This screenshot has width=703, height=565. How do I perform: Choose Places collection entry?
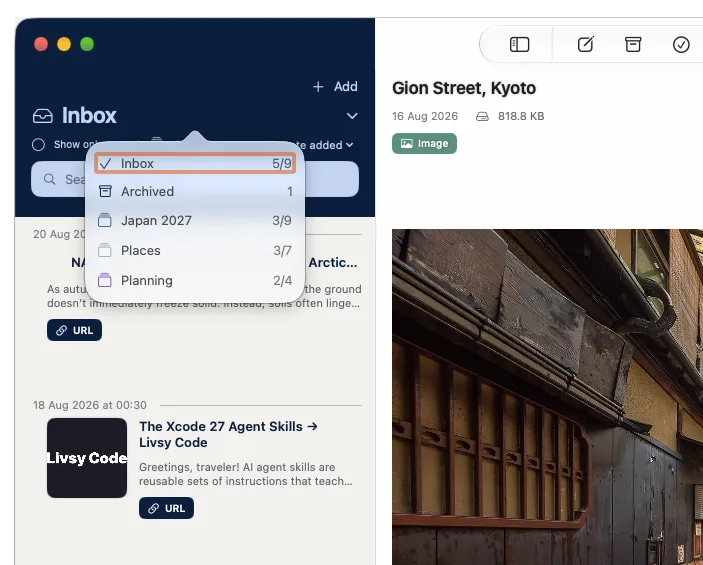coord(195,250)
